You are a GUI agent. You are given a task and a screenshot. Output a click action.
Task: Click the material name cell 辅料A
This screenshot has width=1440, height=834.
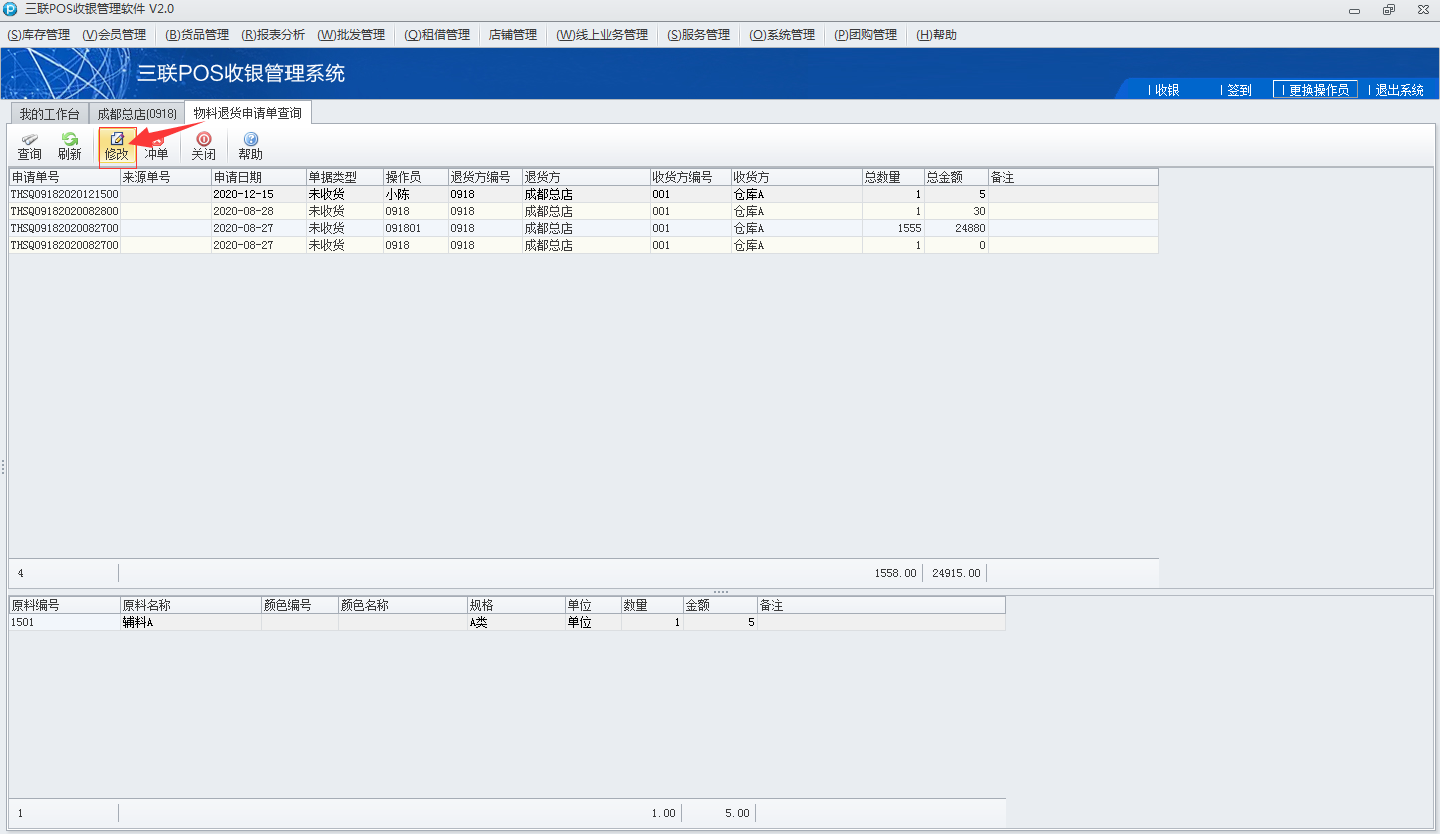[191, 622]
